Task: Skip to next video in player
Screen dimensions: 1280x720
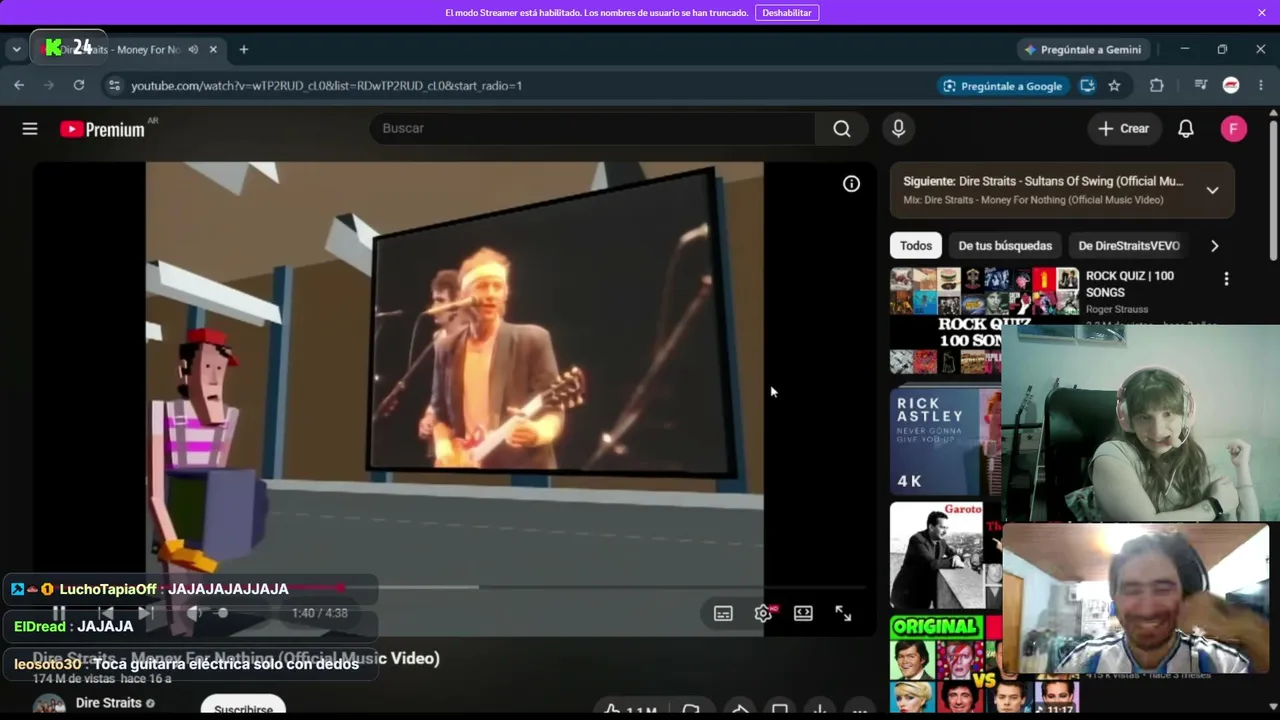Action: click(x=145, y=613)
